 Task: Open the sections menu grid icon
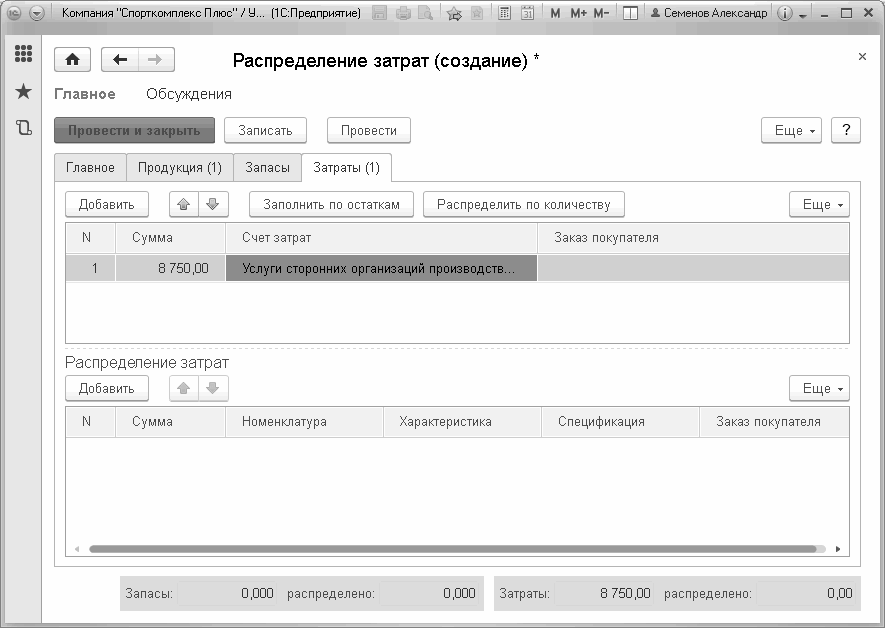(x=23, y=54)
